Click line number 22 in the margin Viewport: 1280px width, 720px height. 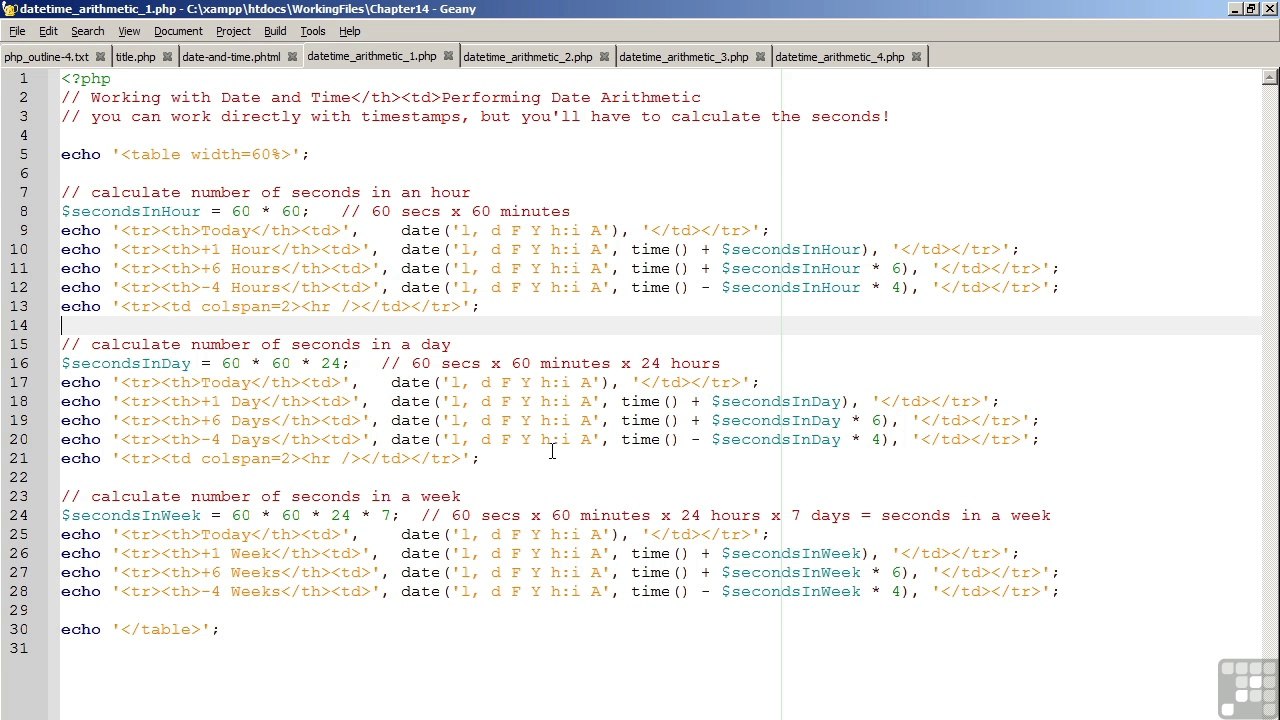(18, 477)
